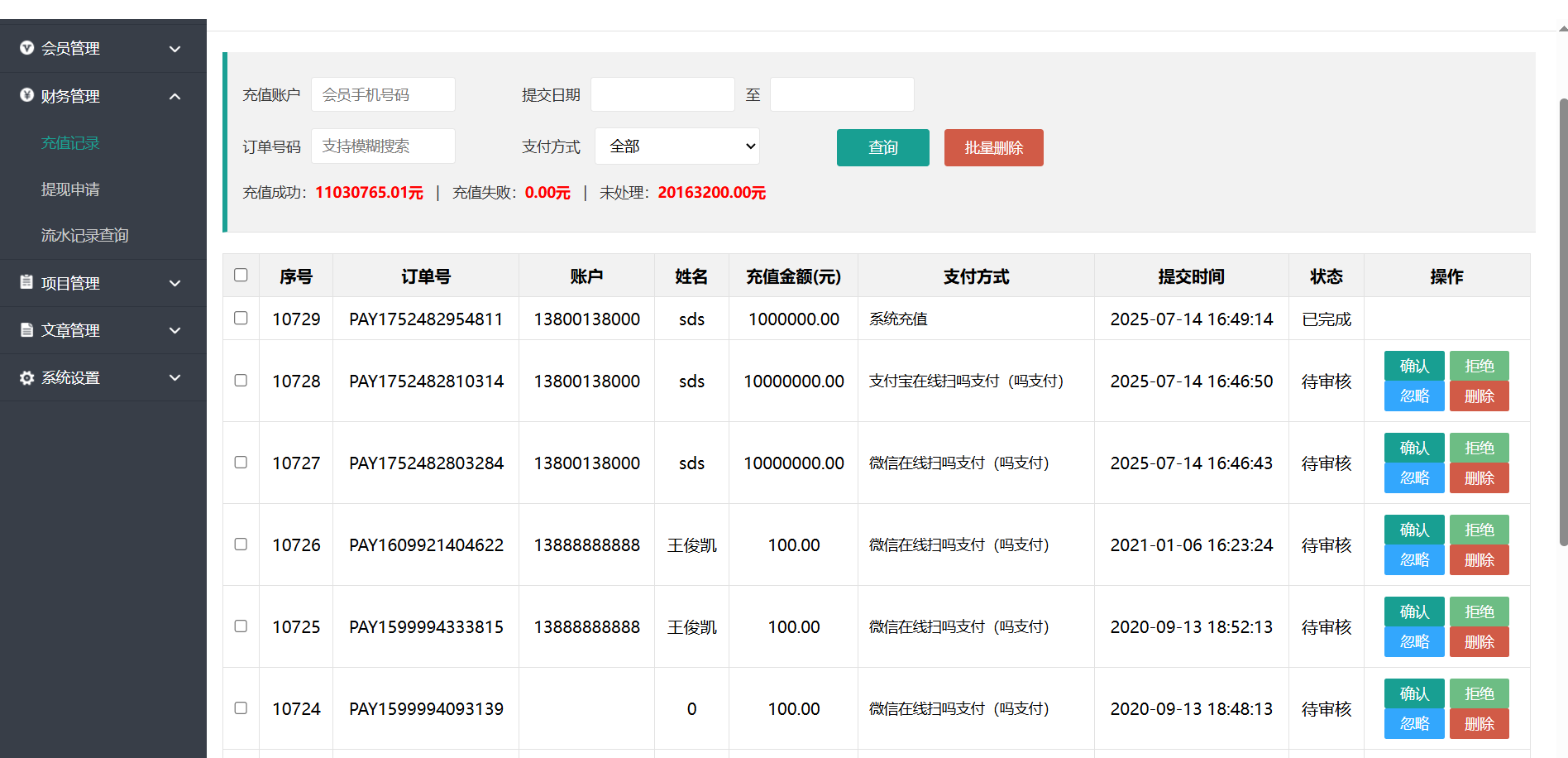Reject order 10725 with 拒绝
The height and width of the screenshot is (758, 1568).
(x=1480, y=612)
